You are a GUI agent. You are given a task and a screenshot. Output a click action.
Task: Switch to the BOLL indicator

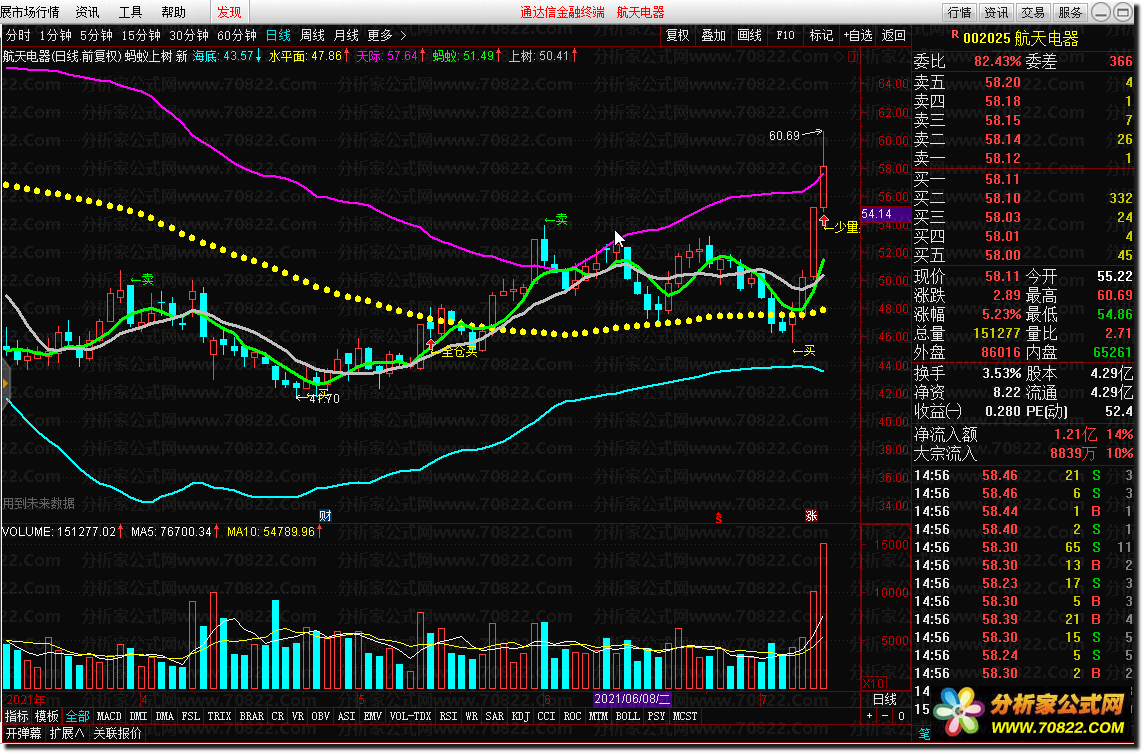(x=627, y=717)
